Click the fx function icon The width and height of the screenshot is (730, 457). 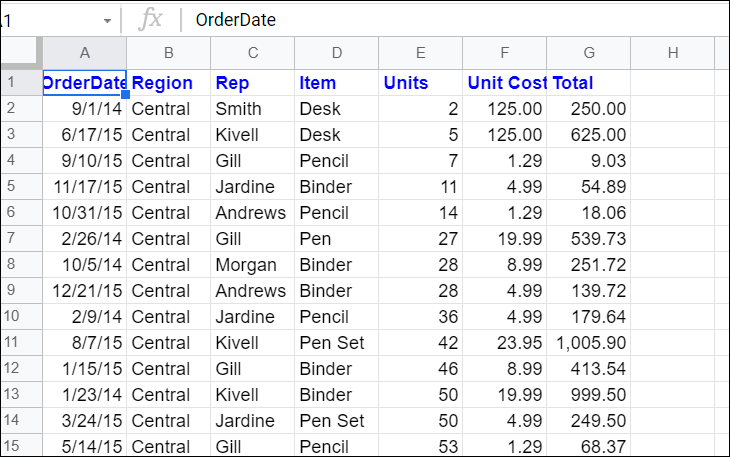pyautogui.click(x=150, y=20)
